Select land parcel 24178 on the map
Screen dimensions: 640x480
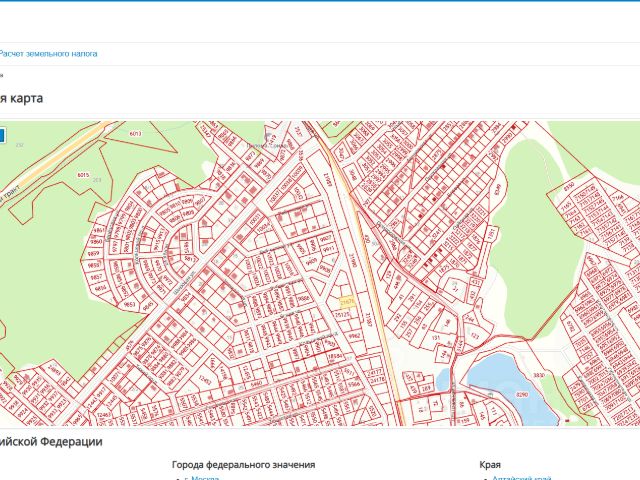click(376, 379)
